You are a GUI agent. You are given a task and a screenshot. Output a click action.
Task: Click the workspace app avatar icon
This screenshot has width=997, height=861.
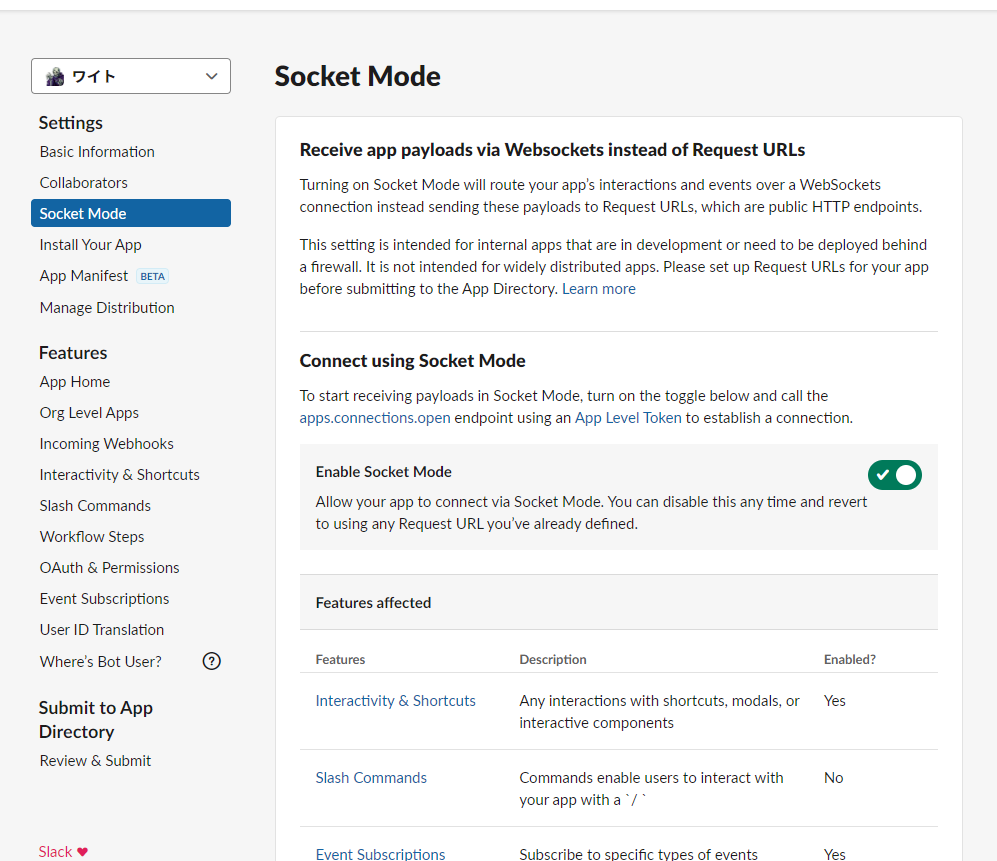[55, 76]
